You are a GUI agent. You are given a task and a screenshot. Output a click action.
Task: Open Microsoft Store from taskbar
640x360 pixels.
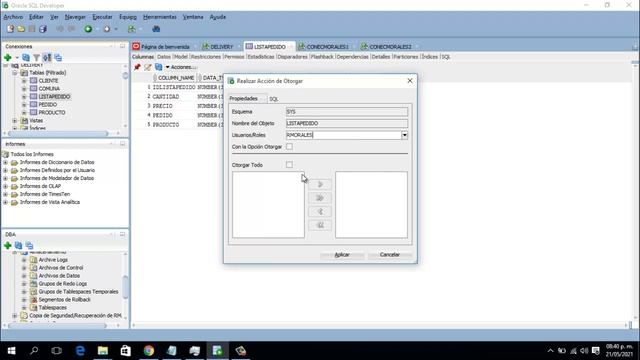126,351
